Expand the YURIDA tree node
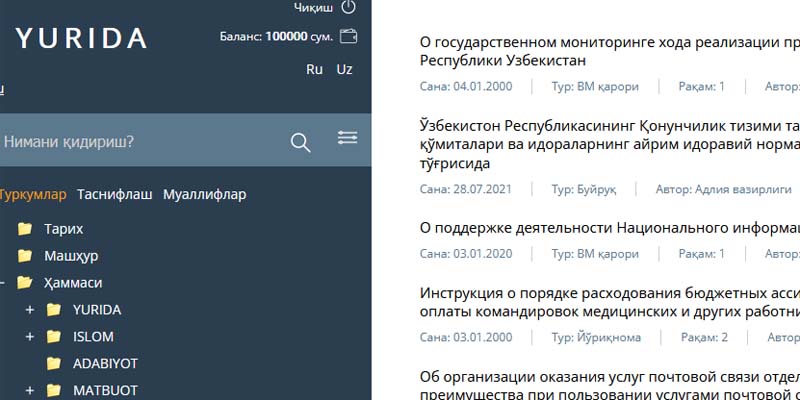Viewport: 800px width, 400px height. click(30, 310)
